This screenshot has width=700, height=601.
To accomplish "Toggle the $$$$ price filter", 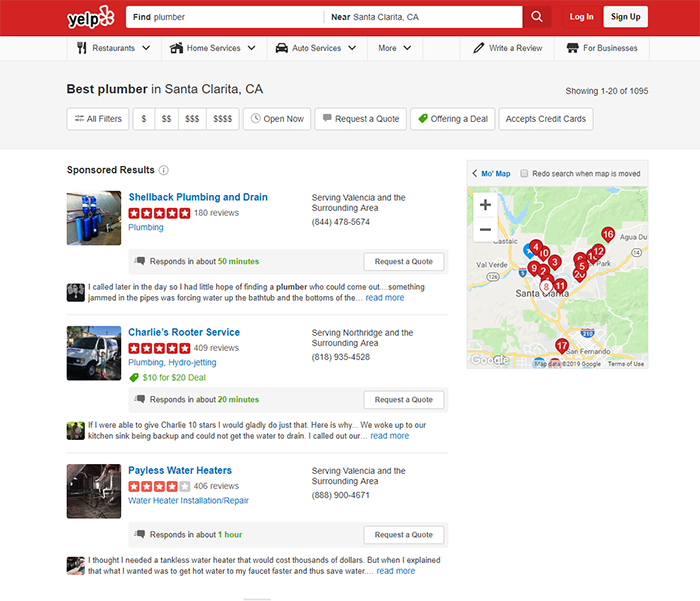I will [x=223, y=119].
